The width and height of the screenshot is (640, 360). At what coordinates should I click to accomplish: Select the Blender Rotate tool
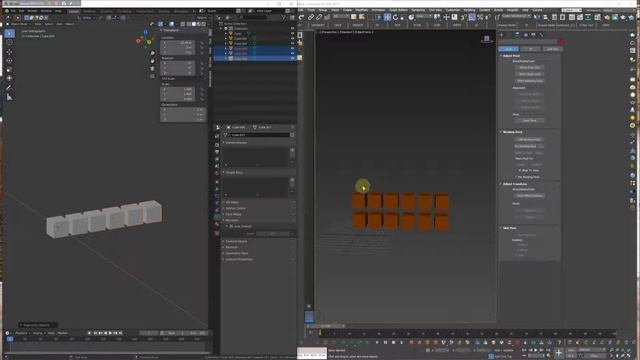point(9,61)
